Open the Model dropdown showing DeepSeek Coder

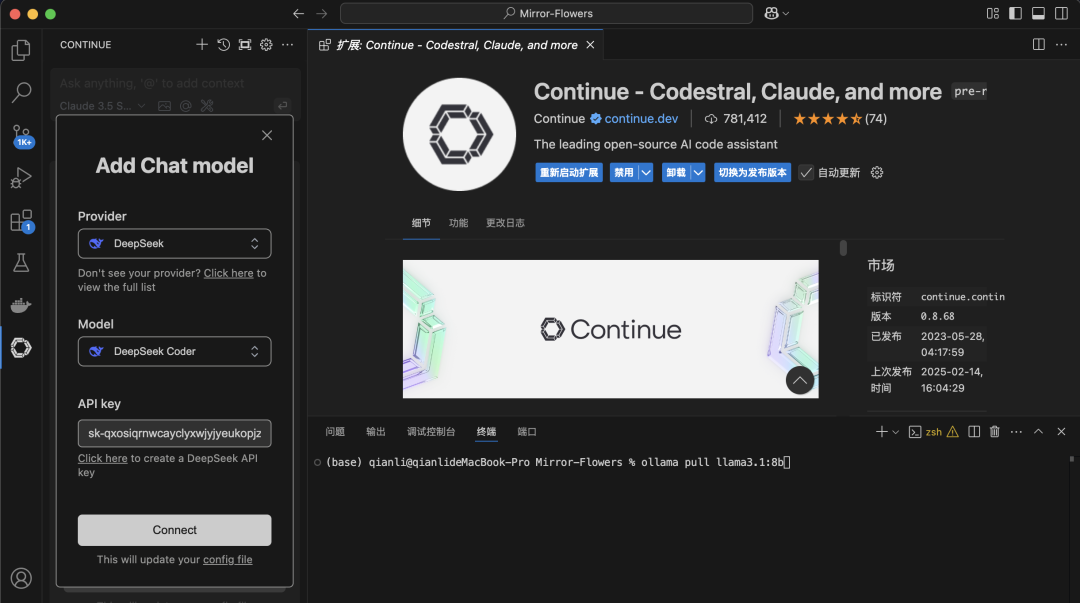pos(174,351)
